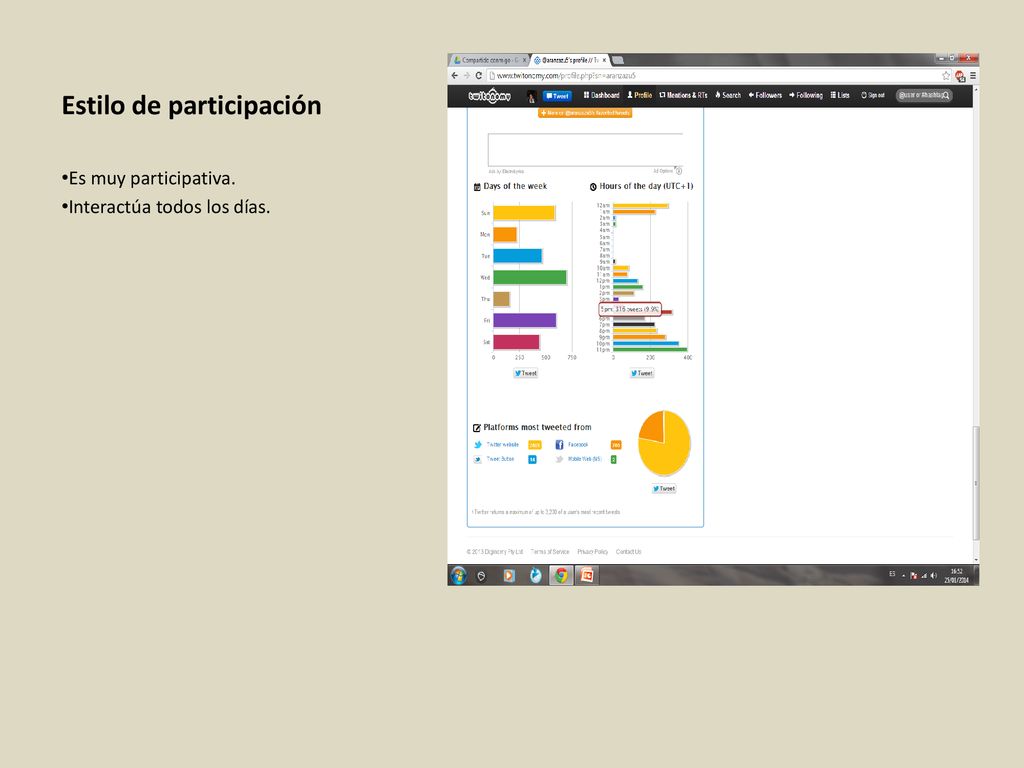The height and width of the screenshot is (768, 1024).
Task: Click the Facebook platform icon
Action: pos(559,445)
